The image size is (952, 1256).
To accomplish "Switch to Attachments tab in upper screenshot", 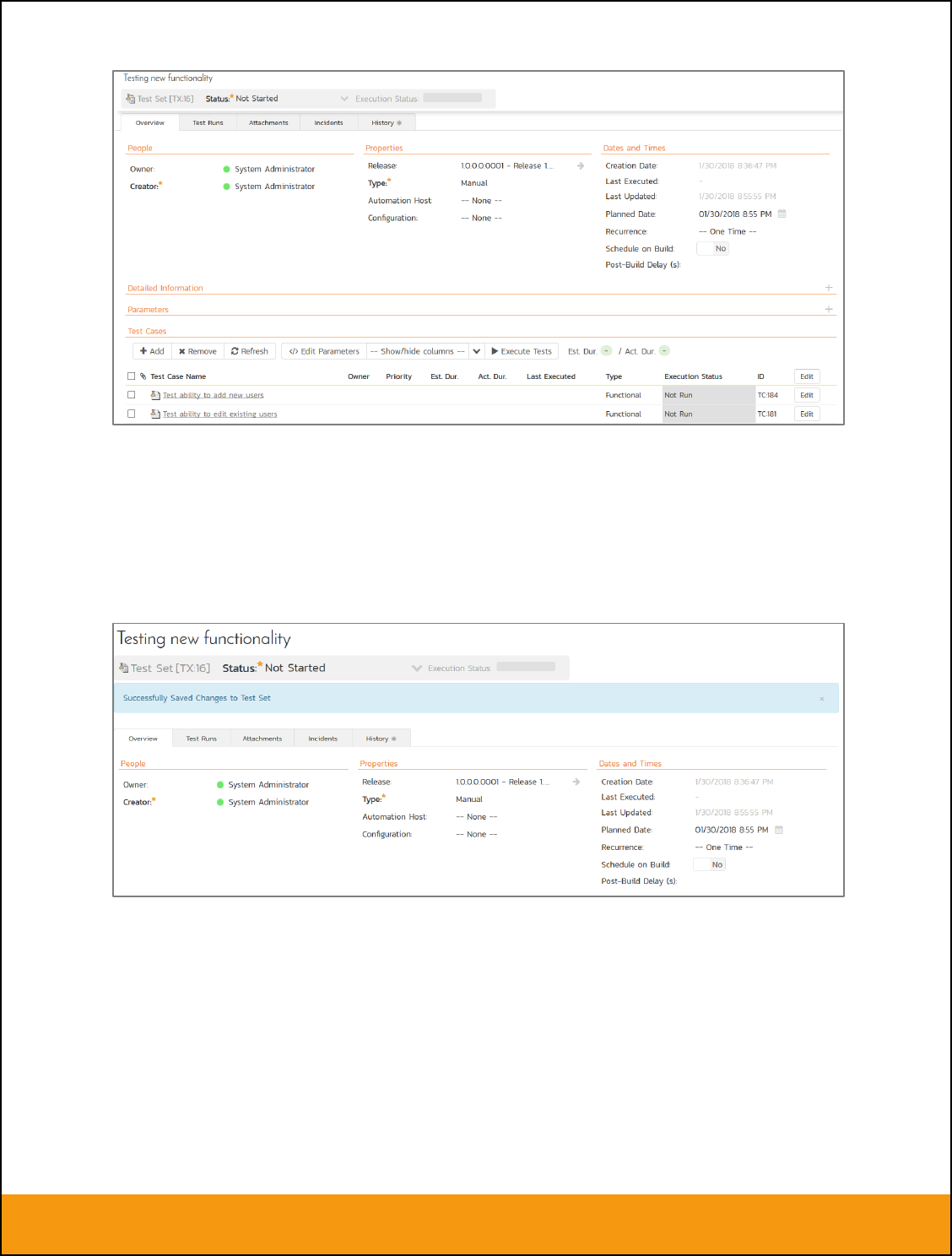I will 268,123.
